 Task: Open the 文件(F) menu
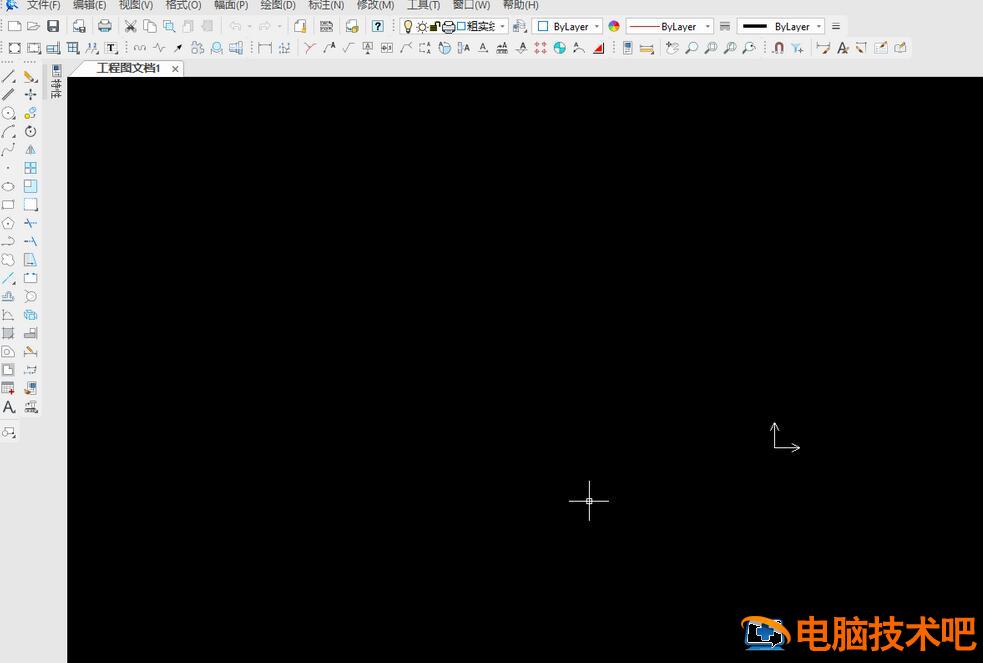pyautogui.click(x=43, y=5)
